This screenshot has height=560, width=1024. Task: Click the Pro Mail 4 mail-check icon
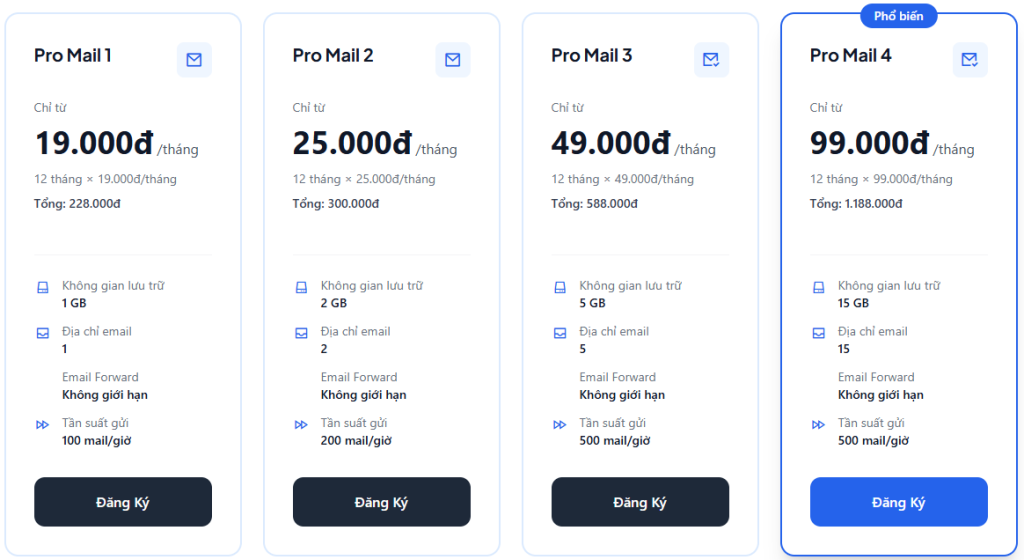tap(969, 60)
